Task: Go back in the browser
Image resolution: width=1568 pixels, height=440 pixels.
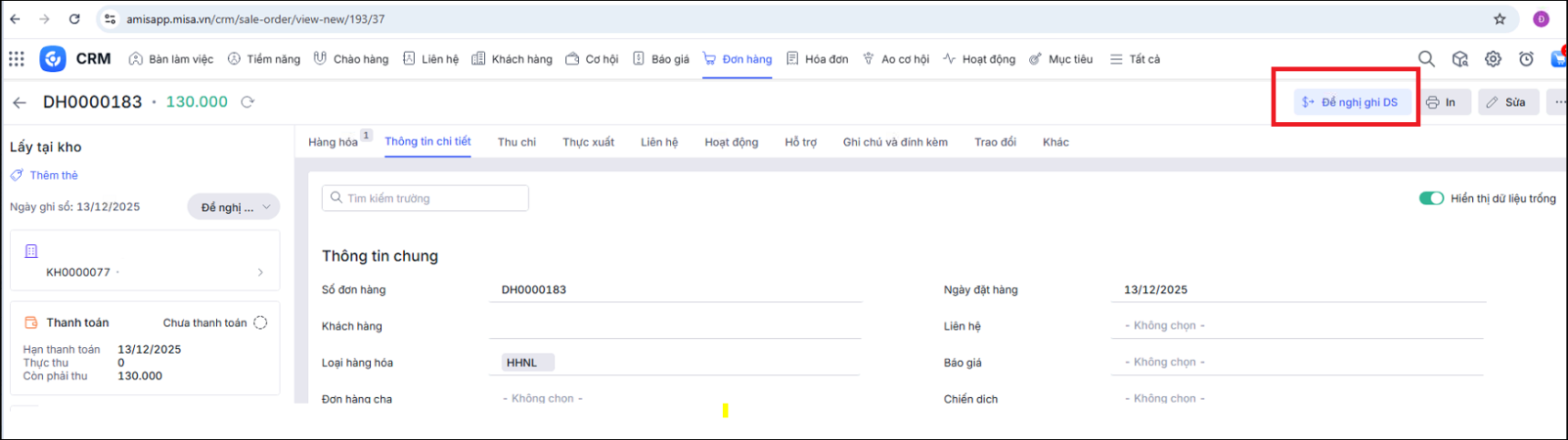Action: point(15,19)
